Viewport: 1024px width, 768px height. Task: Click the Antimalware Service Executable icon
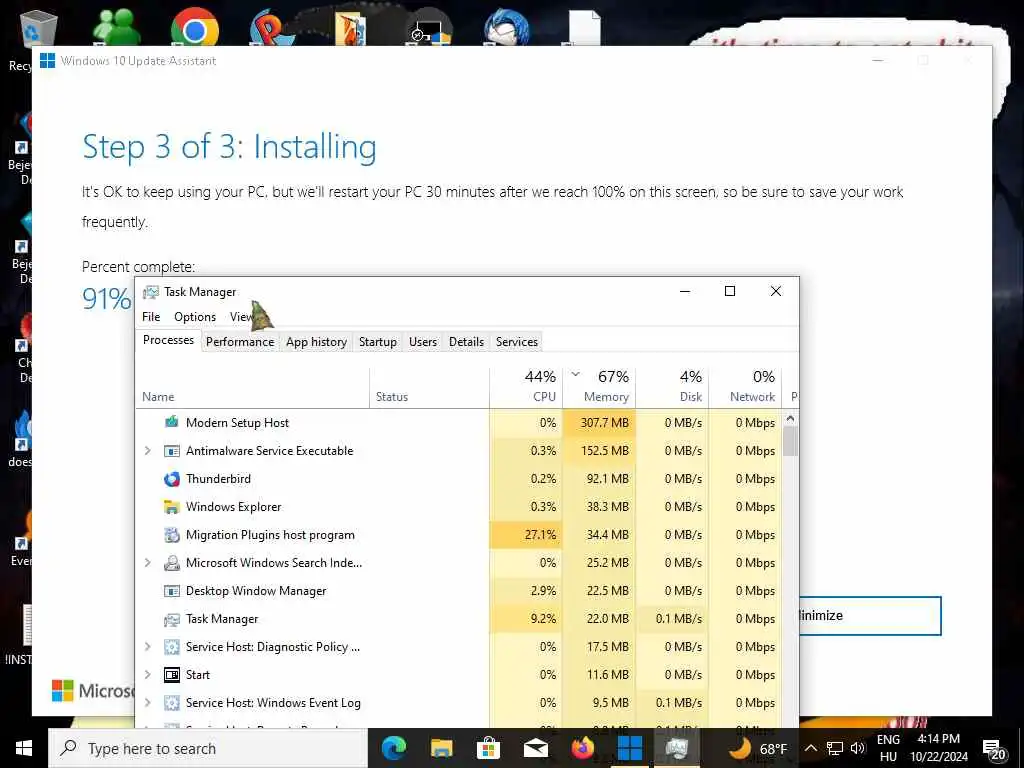pyautogui.click(x=172, y=451)
